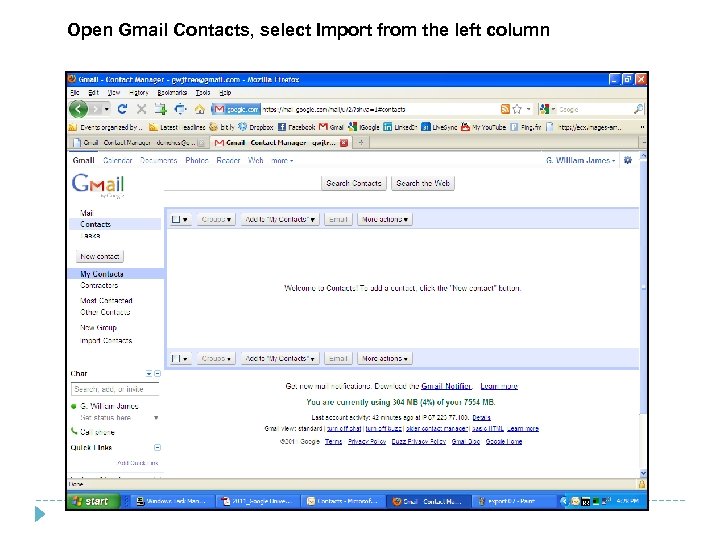Expand the 'more' dropdown in Google top bar

[282, 160]
